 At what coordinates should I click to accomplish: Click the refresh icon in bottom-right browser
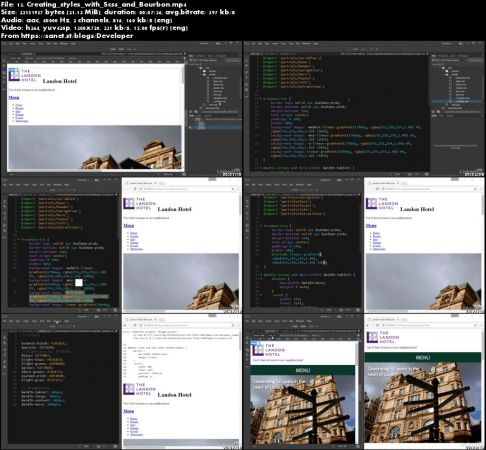click(x=378, y=325)
